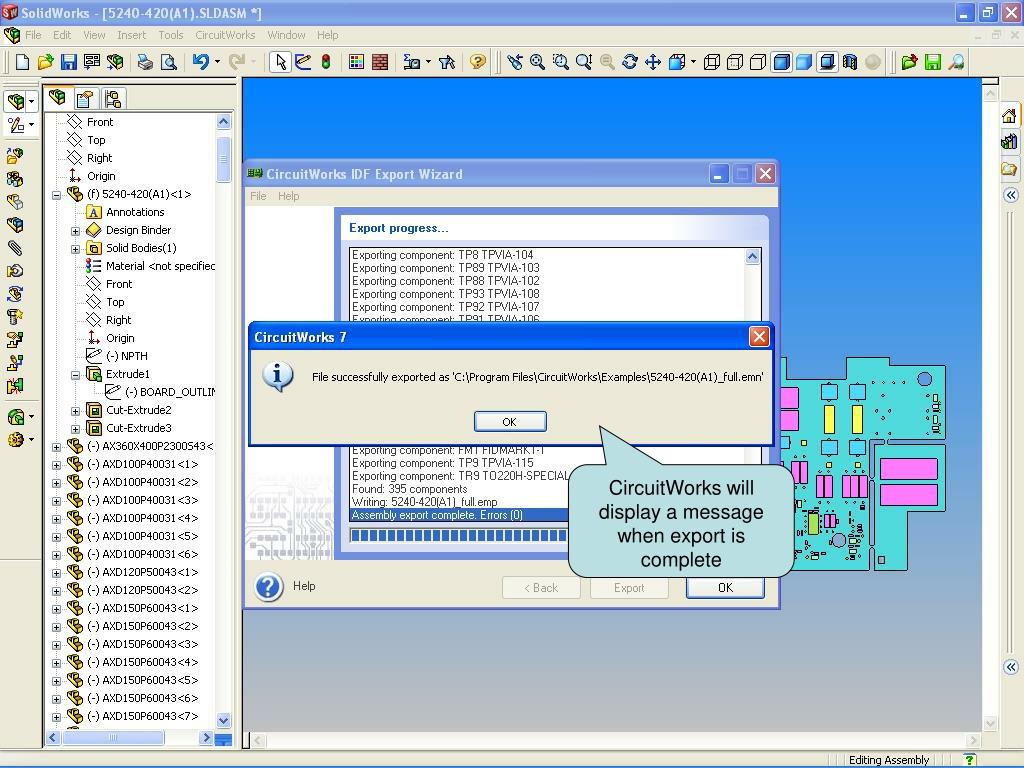Click the feature tree scroll down arrow
Viewport: 1024px width, 768px height.
click(223, 720)
